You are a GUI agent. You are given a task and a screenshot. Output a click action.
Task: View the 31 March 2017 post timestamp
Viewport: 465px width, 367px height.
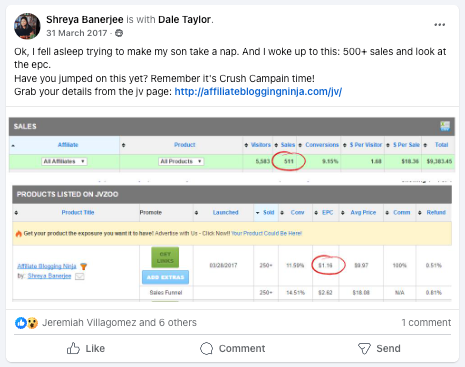[x=77, y=33]
